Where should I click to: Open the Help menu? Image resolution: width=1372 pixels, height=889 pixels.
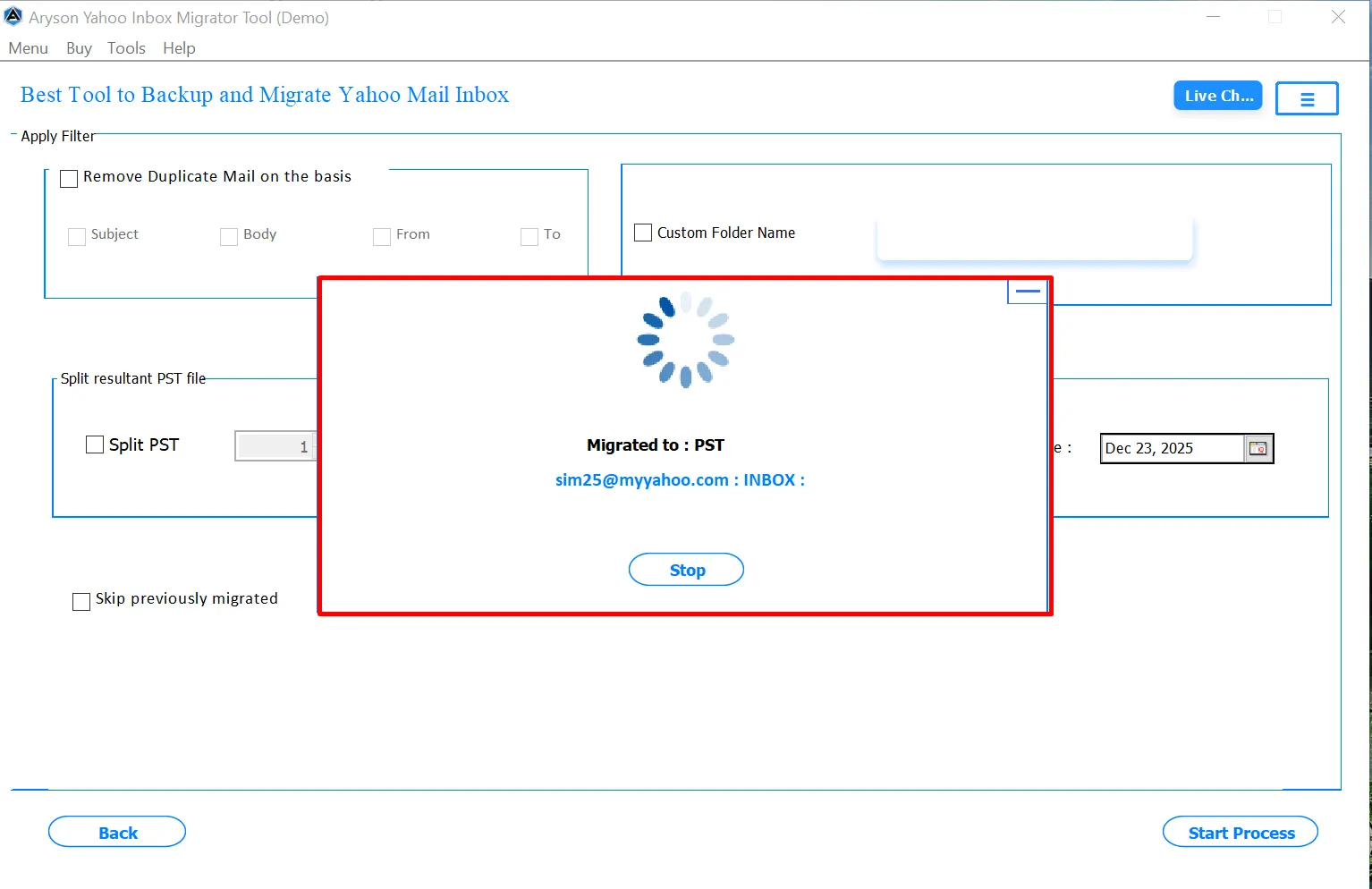coord(179,48)
